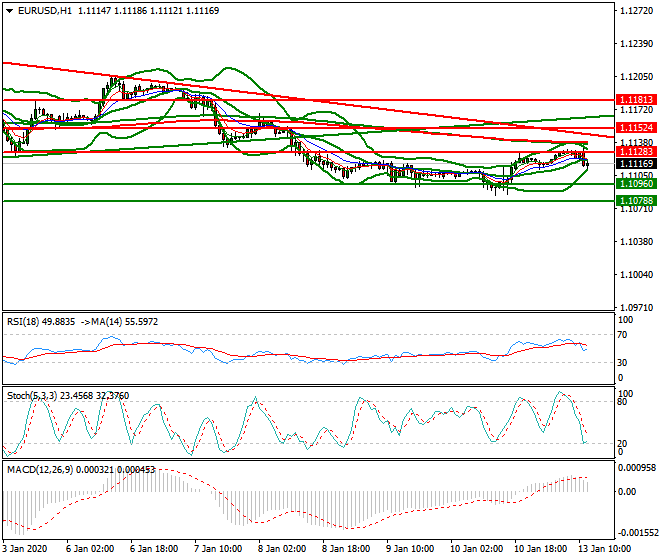Viewport: 660px width, 560px height.
Task: Click the green 1.10960 support level label
Action: (636, 184)
